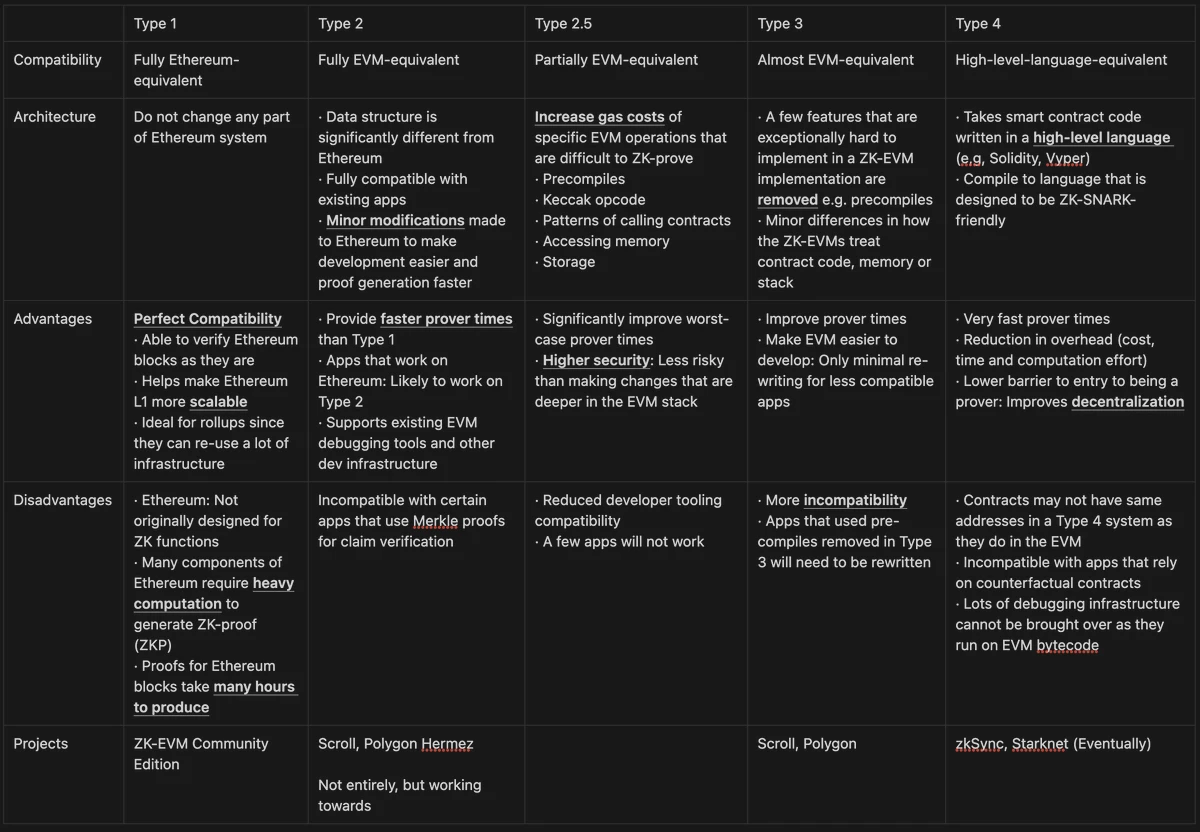Select the Advantages row label

tap(52, 319)
